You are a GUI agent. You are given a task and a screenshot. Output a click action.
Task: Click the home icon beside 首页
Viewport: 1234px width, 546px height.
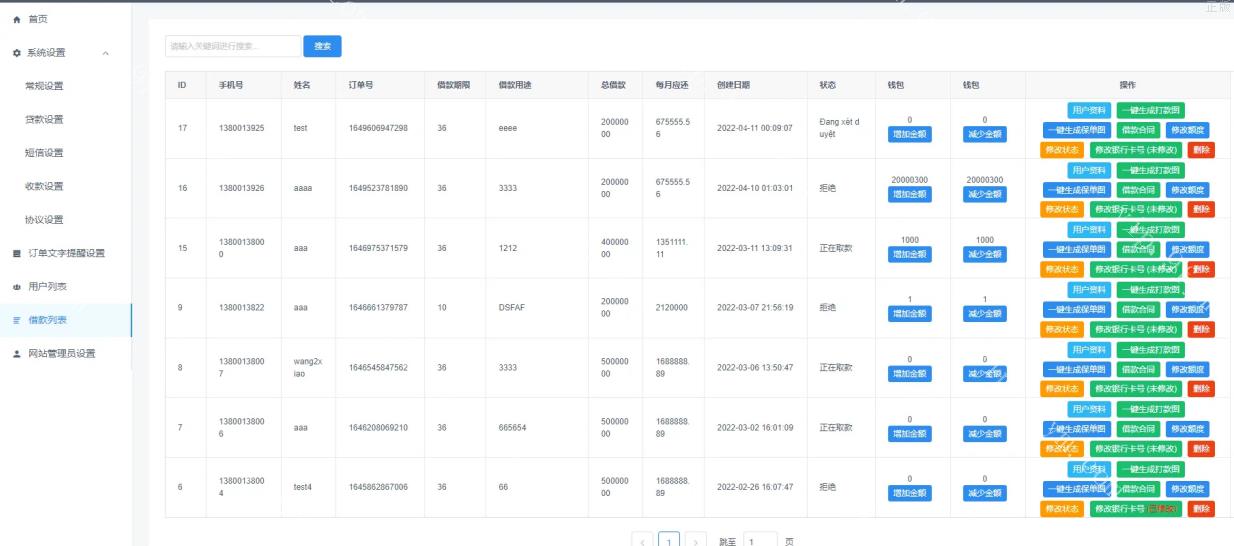pos(16,19)
